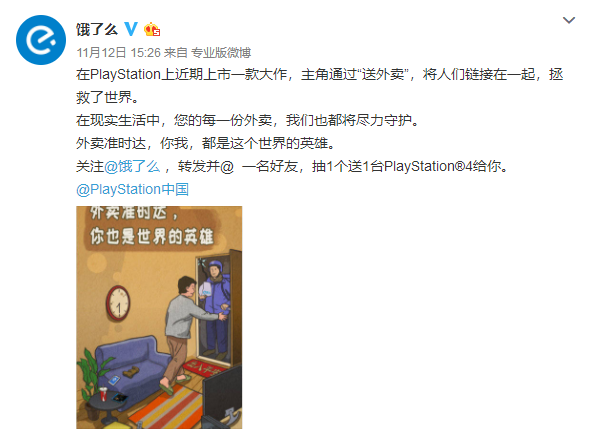
Task: Open the post timestamp 11月12日 15:26
Action: (118, 52)
